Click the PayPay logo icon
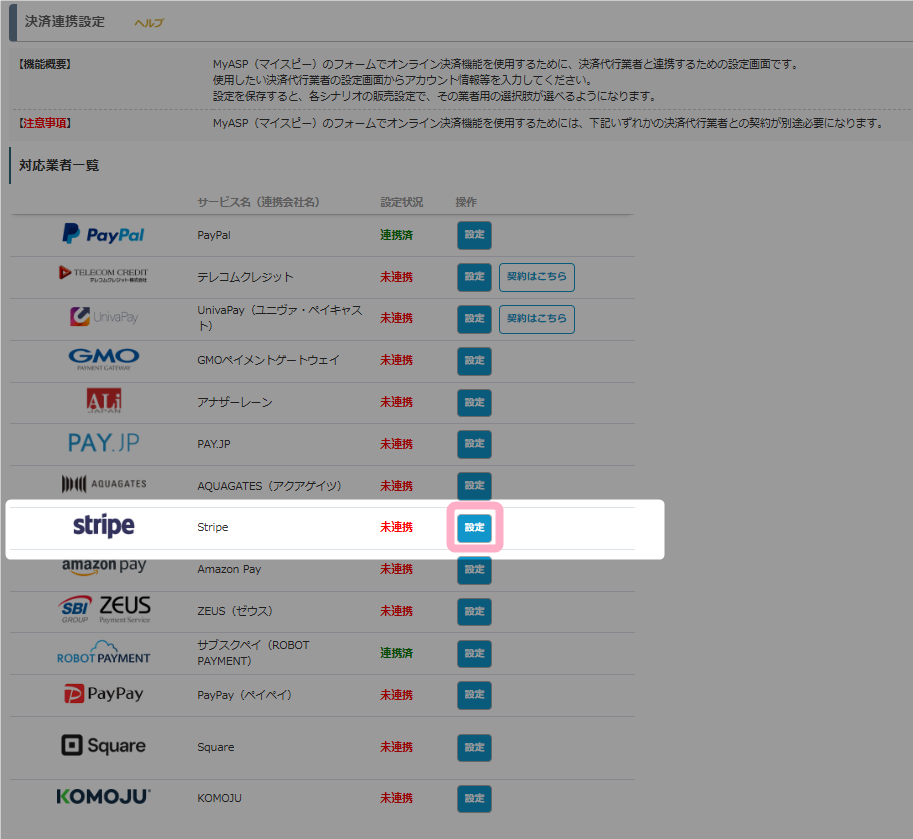The height and width of the screenshot is (839, 913). (x=103, y=694)
